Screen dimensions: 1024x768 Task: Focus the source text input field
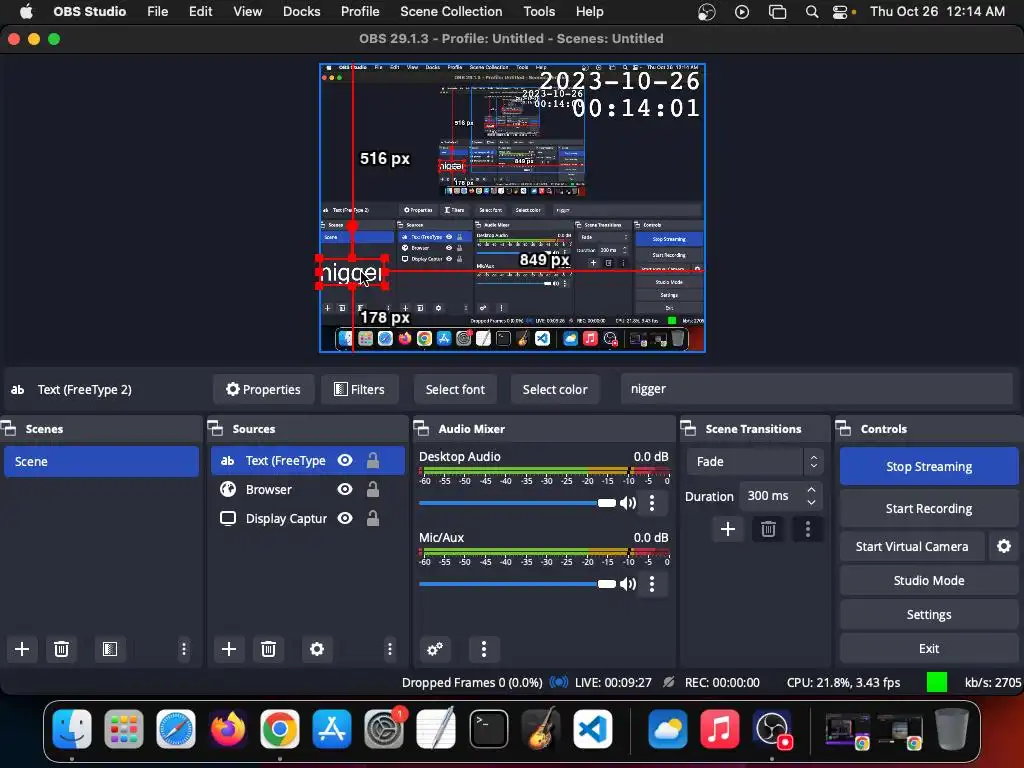coord(816,389)
